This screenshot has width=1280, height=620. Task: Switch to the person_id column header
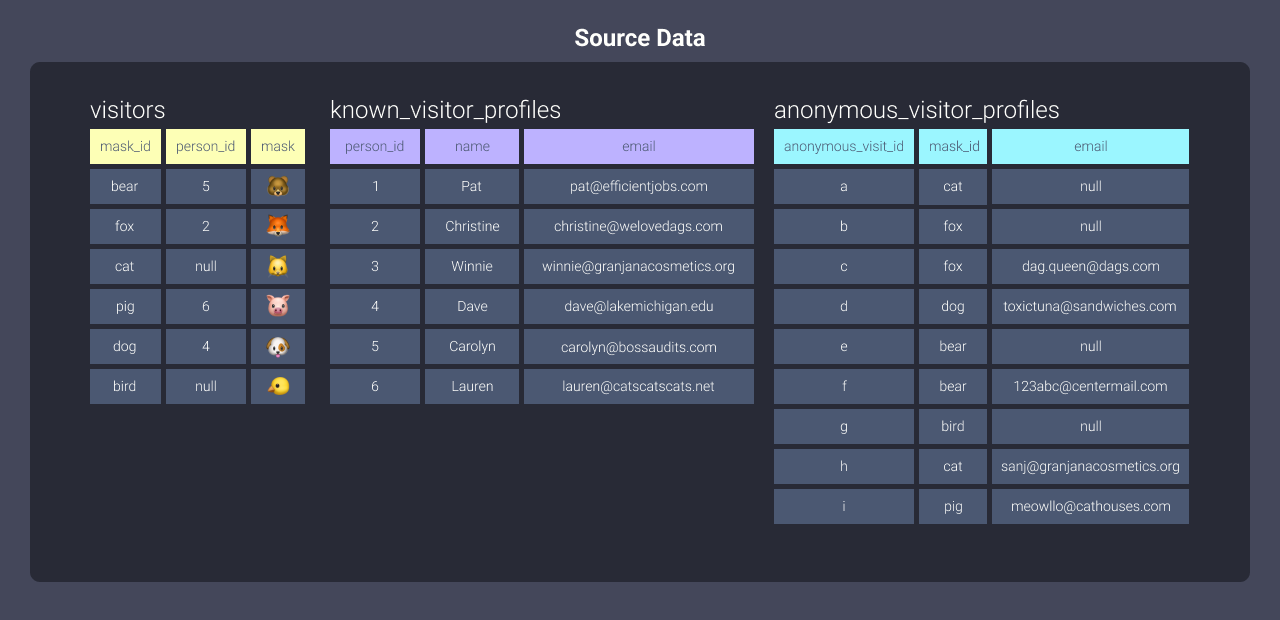(205, 146)
